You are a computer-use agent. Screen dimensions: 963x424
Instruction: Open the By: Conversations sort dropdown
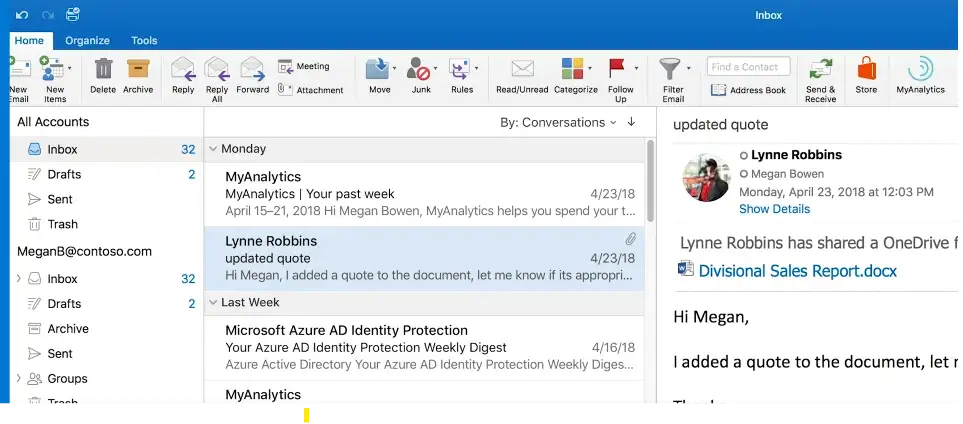pos(558,122)
